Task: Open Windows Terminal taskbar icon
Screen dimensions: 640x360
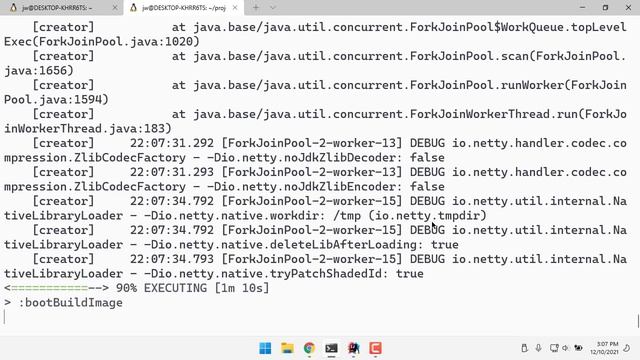Action: click(331, 348)
